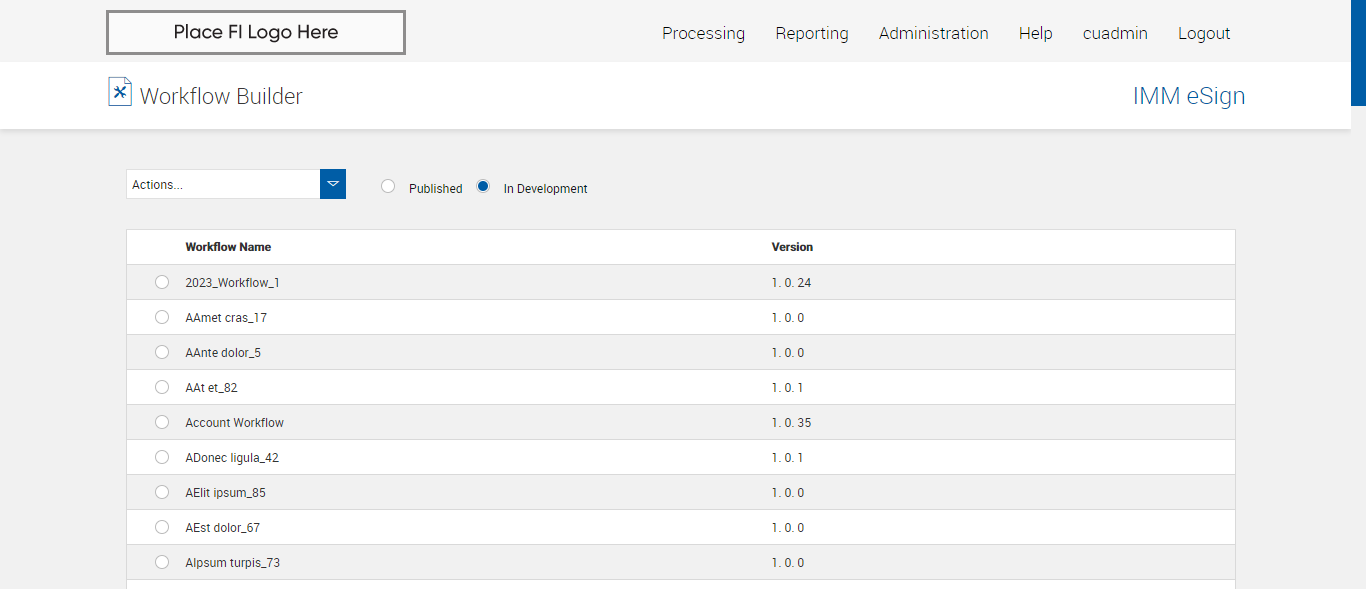Select radio for AAmet cras_17
Screen dimensions: 1366x589
[x=162, y=317]
